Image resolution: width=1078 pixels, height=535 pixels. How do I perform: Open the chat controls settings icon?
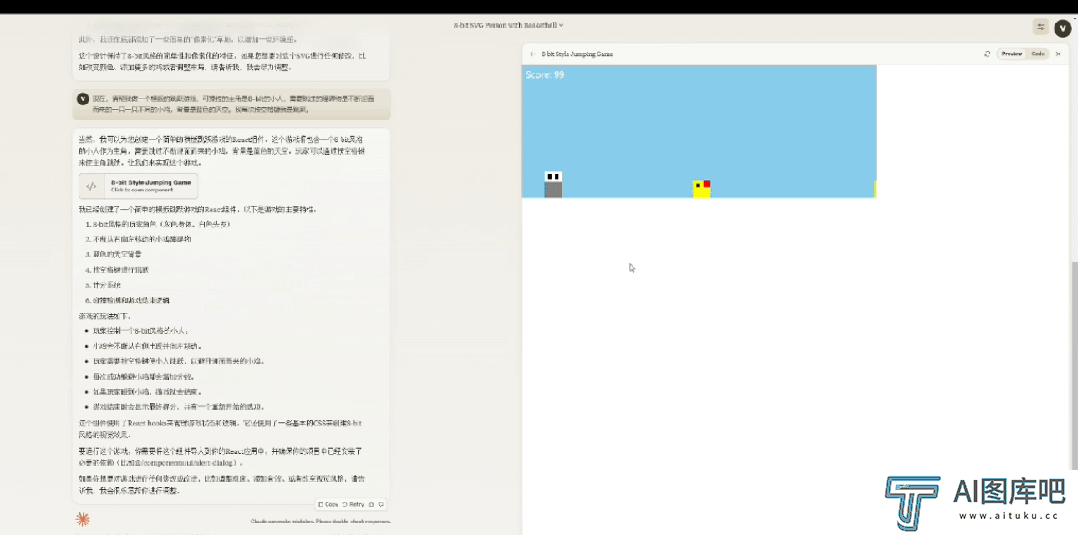click(1041, 27)
